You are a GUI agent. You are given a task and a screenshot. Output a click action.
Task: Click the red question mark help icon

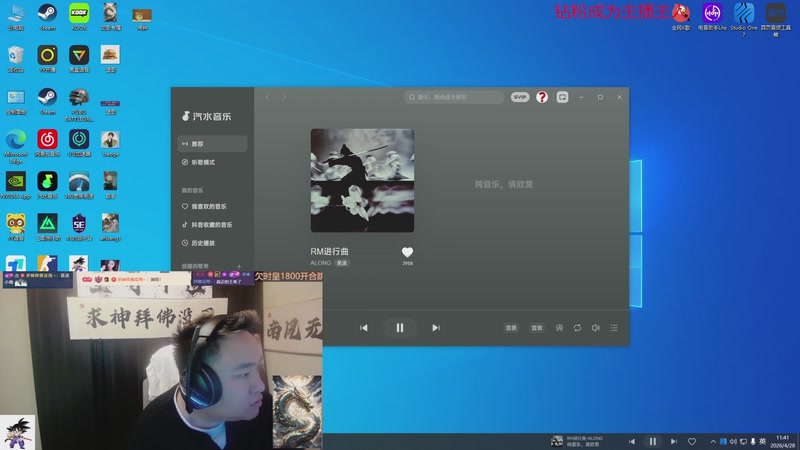[x=542, y=97]
